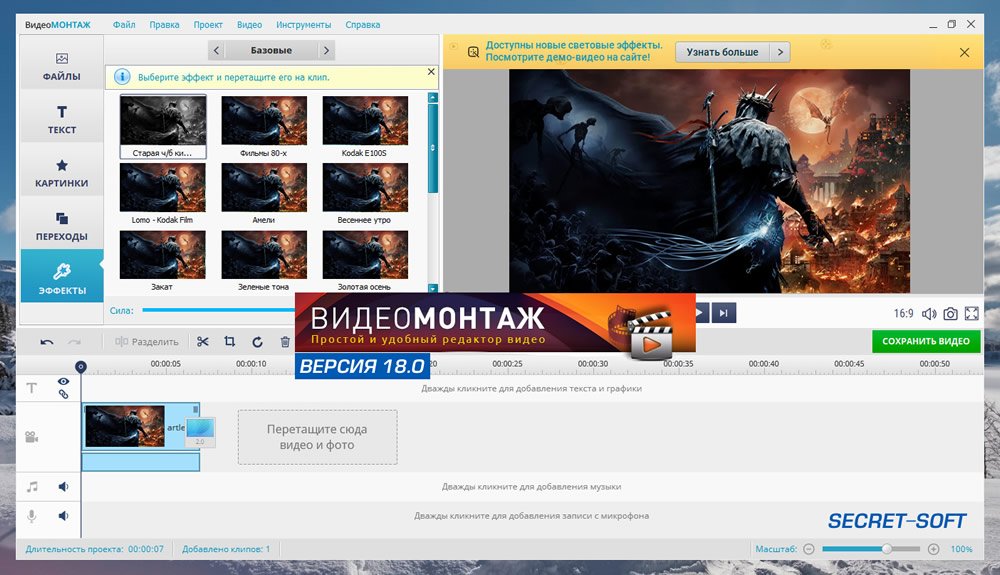Take a snapshot with the camera icon
Image resolution: width=1000 pixels, height=575 pixels.
click(950, 314)
